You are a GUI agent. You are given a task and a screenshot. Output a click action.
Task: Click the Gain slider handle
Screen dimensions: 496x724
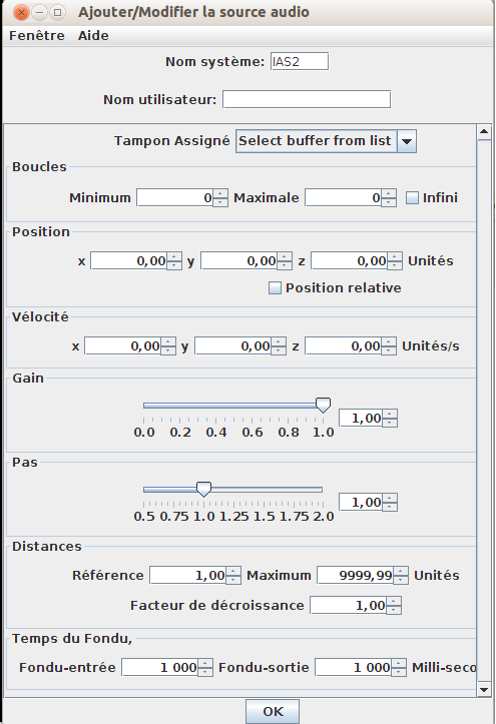coord(323,405)
